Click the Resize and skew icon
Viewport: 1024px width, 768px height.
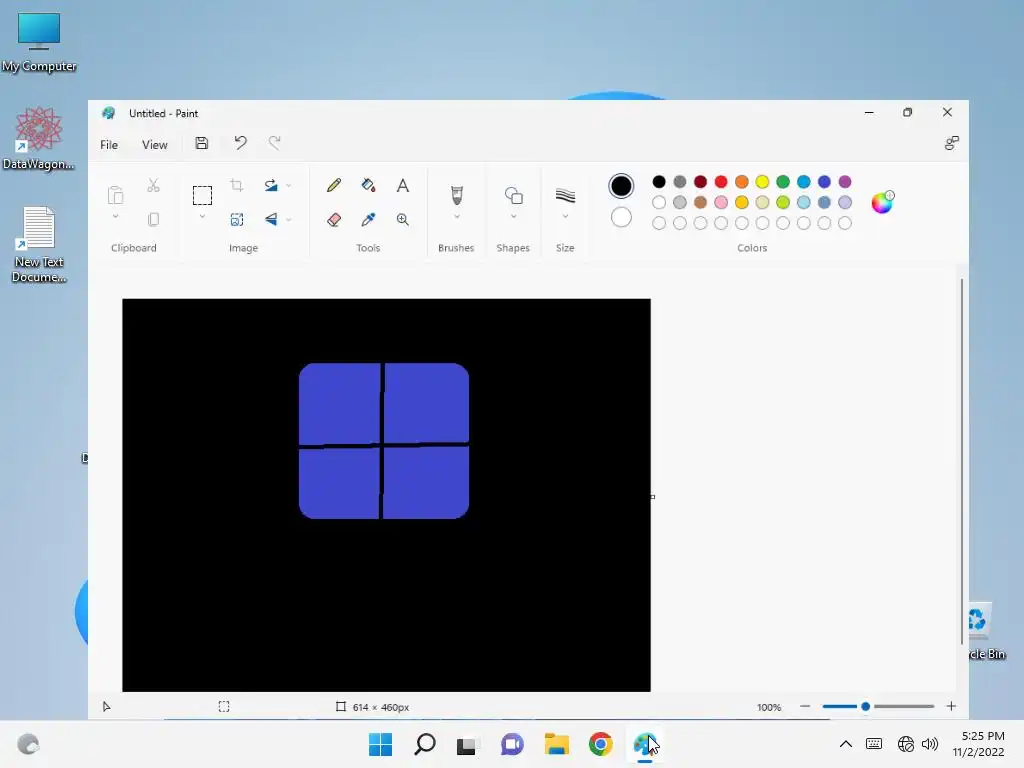pyautogui.click(x=237, y=219)
